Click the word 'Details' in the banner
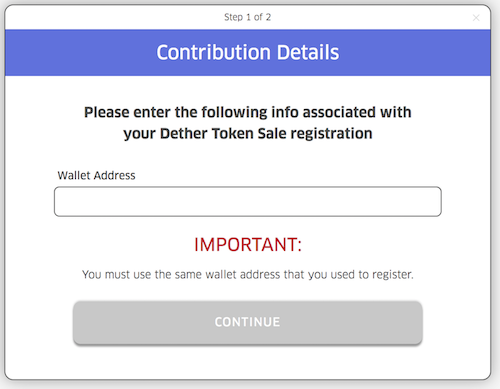The height and width of the screenshot is (389, 500). [308, 52]
